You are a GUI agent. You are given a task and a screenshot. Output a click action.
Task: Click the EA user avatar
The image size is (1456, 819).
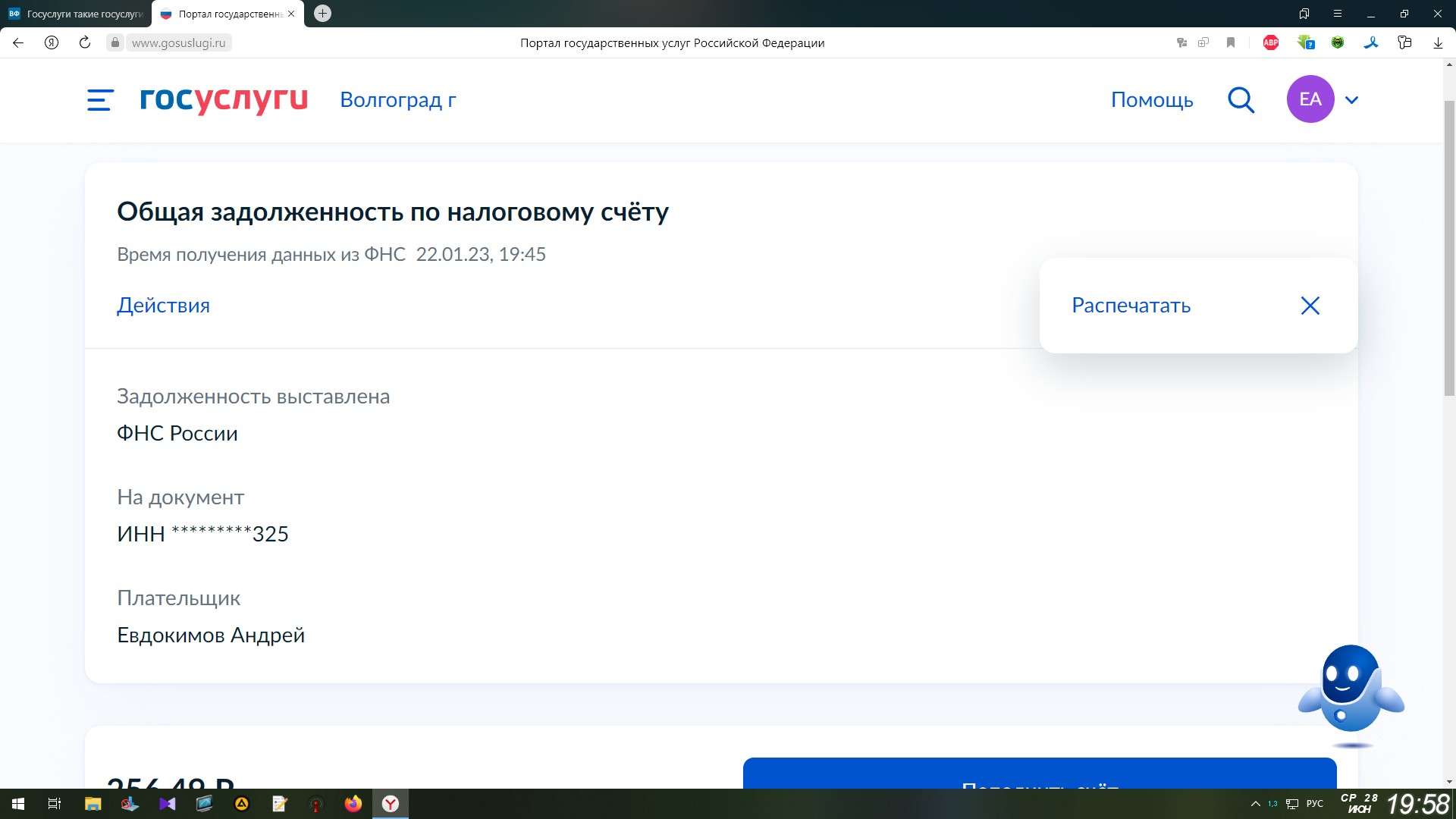pos(1310,99)
